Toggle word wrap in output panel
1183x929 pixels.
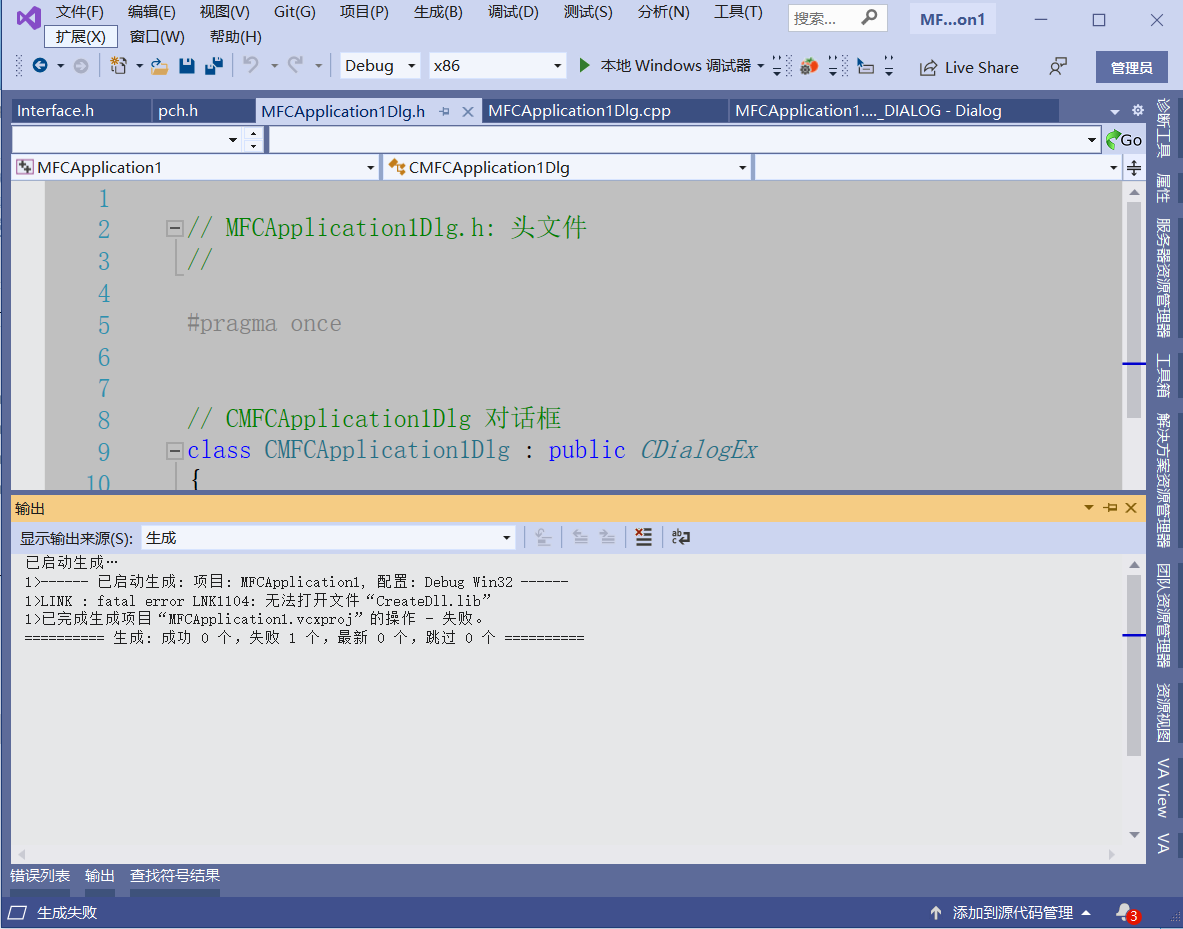coord(681,537)
